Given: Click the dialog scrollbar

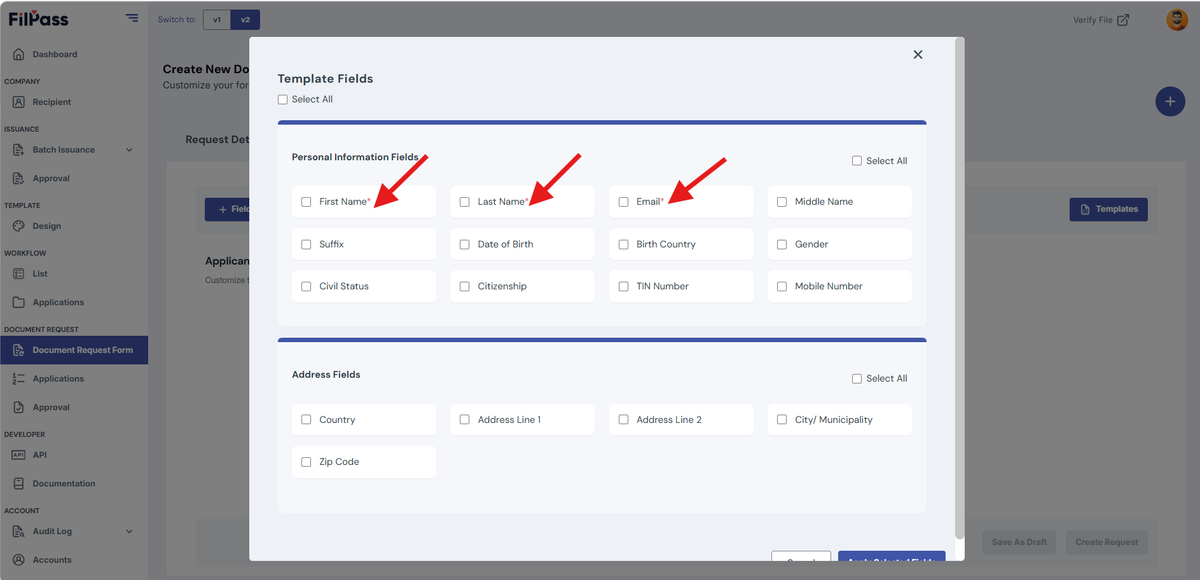Looking at the screenshot, I should pyautogui.click(x=960, y=288).
